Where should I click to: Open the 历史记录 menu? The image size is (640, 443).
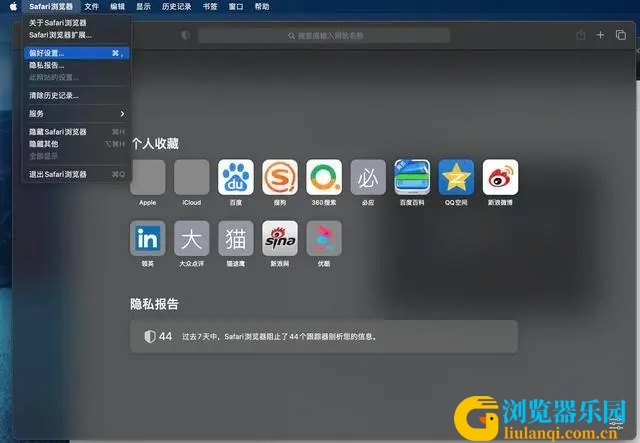pyautogui.click(x=176, y=7)
